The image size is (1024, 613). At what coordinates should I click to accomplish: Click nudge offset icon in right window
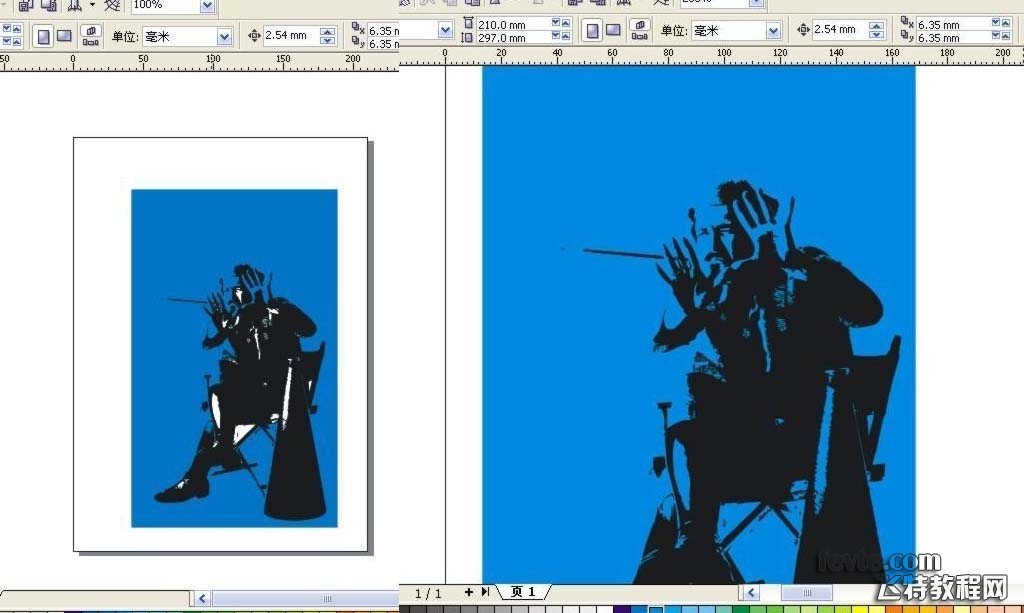(x=803, y=29)
